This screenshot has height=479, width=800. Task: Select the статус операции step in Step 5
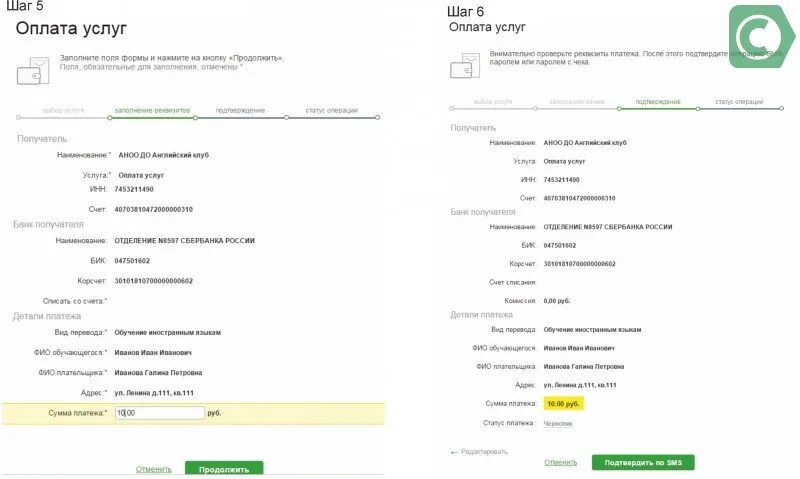pos(332,110)
